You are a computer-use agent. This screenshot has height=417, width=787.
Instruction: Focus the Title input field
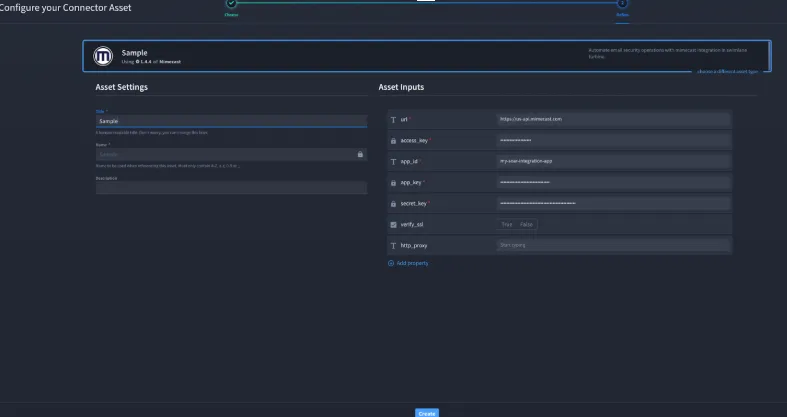click(231, 121)
